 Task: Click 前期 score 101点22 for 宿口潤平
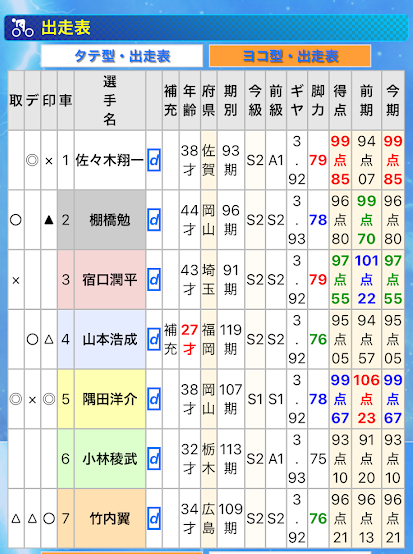[366, 280]
